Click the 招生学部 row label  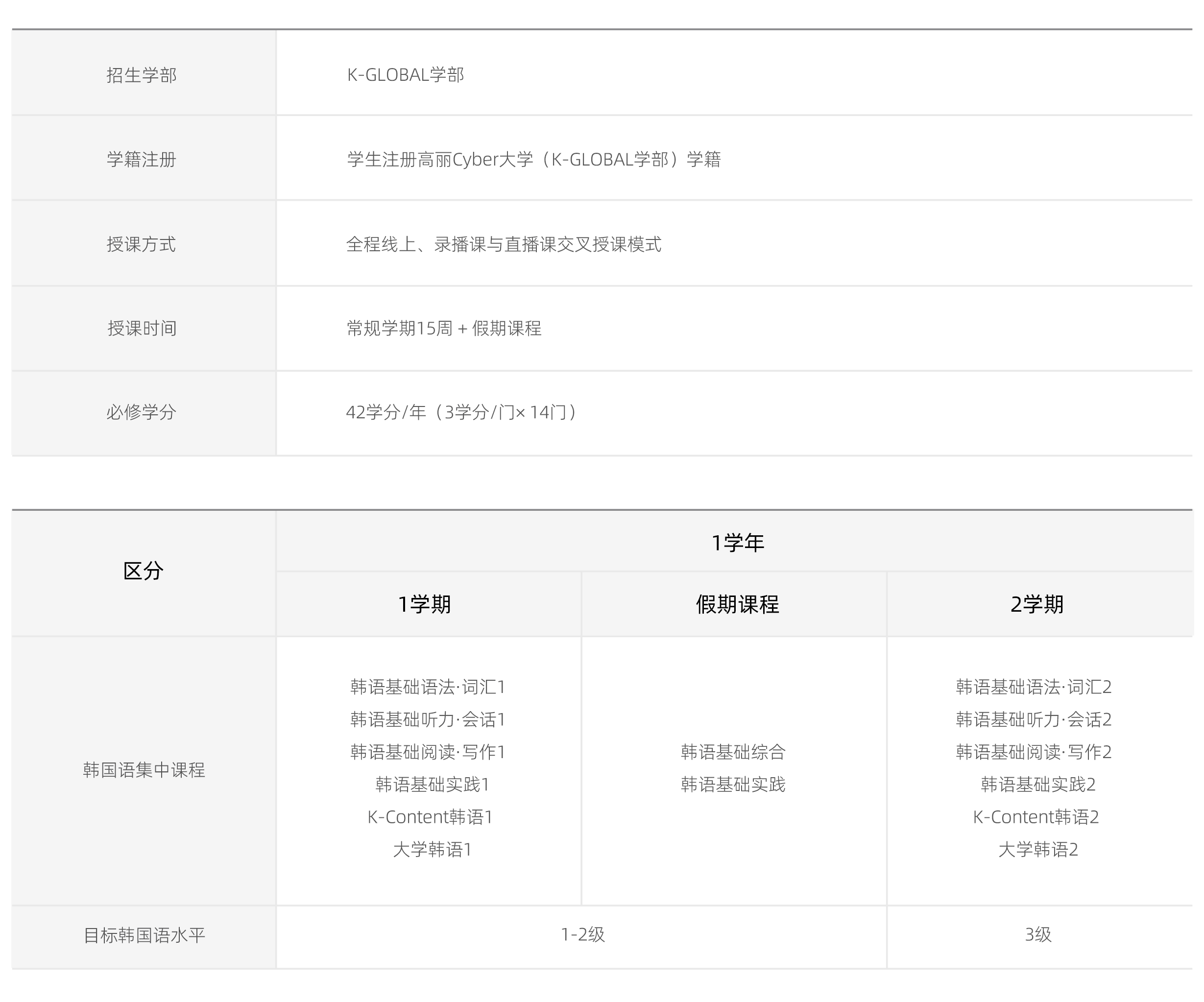(142, 75)
